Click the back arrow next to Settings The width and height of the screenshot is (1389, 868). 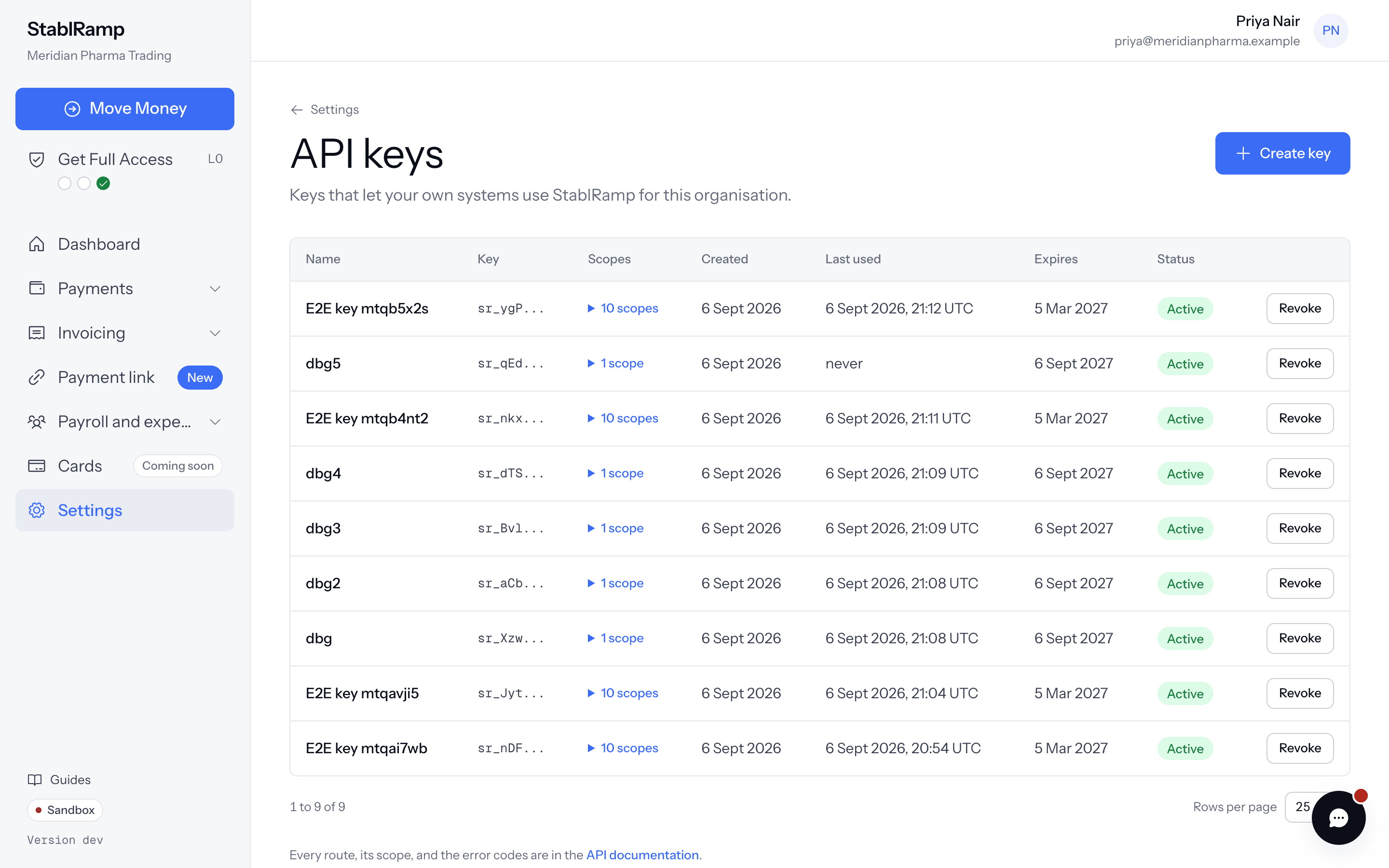pyautogui.click(x=297, y=109)
